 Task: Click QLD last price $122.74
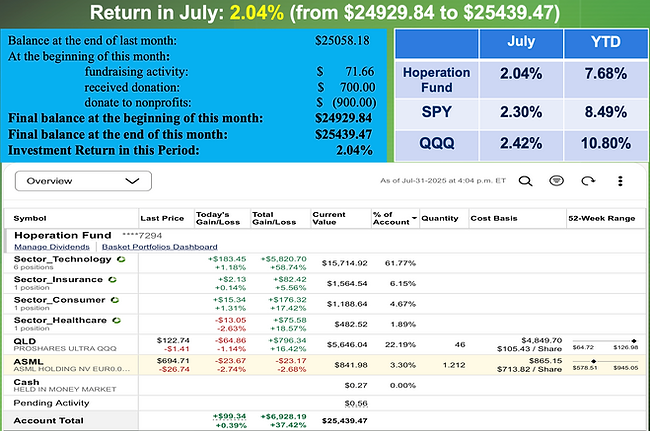(x=173, y=341)
